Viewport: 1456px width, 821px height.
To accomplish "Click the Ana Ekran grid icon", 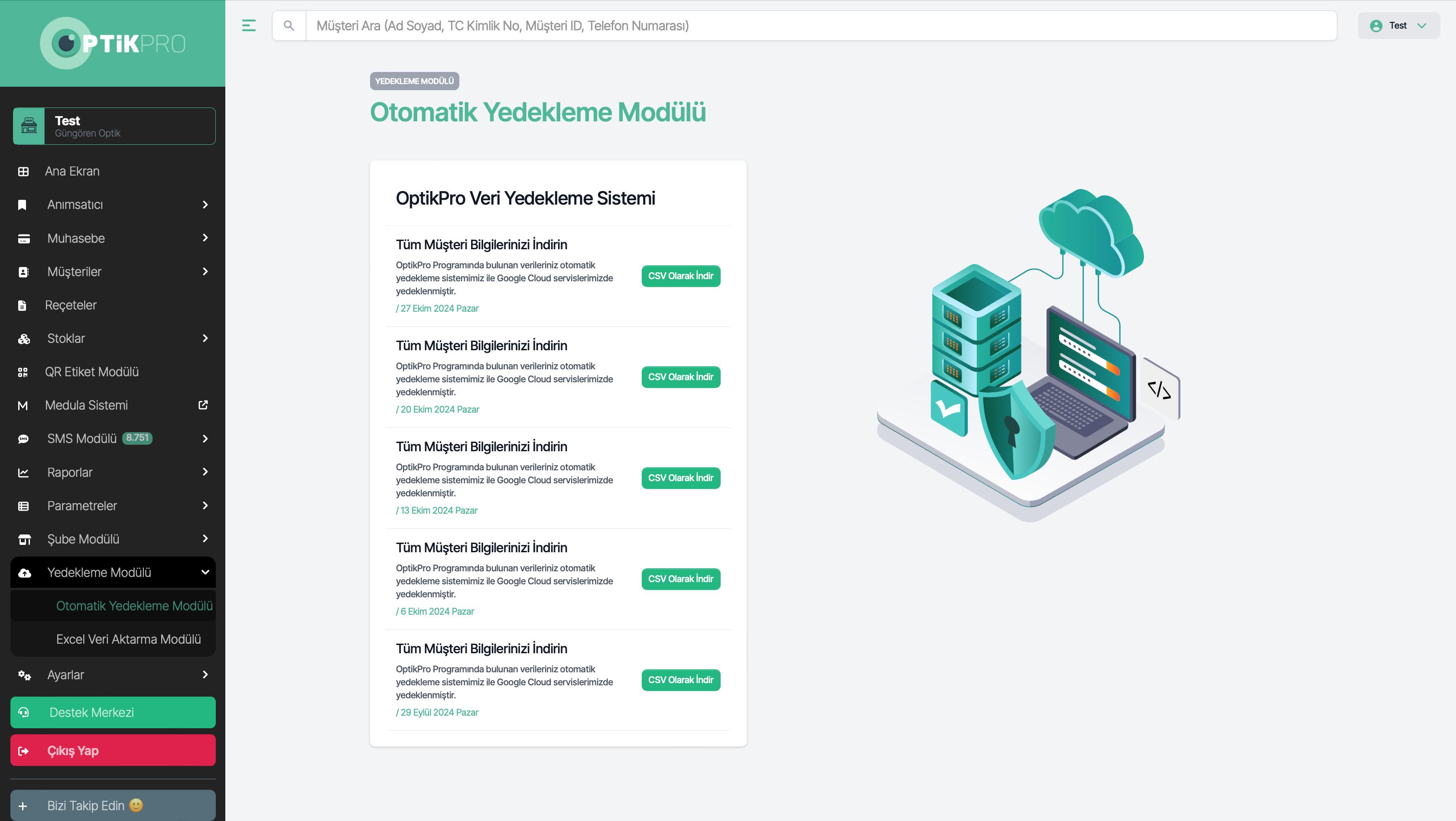I will (x=23, y=171).
